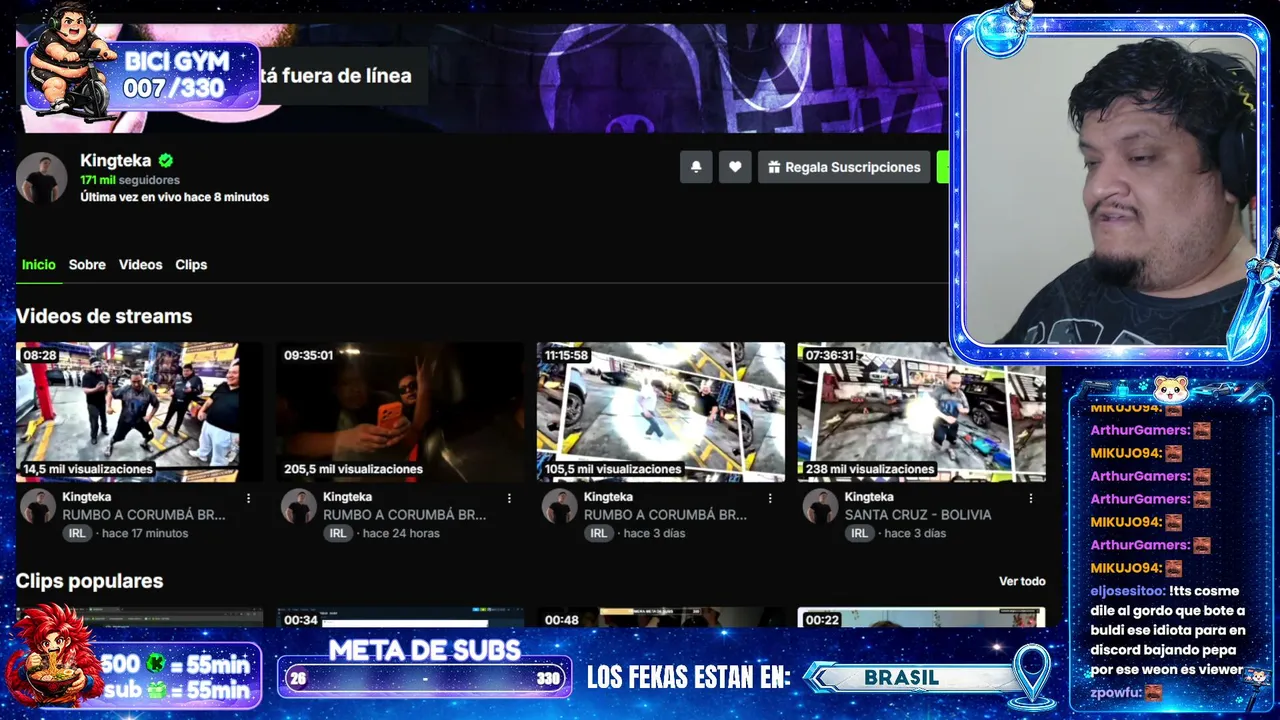The image size is (1280, 720).
Task: Play the 11:15:58 stream video thumbnail
Action: point(661,412)
